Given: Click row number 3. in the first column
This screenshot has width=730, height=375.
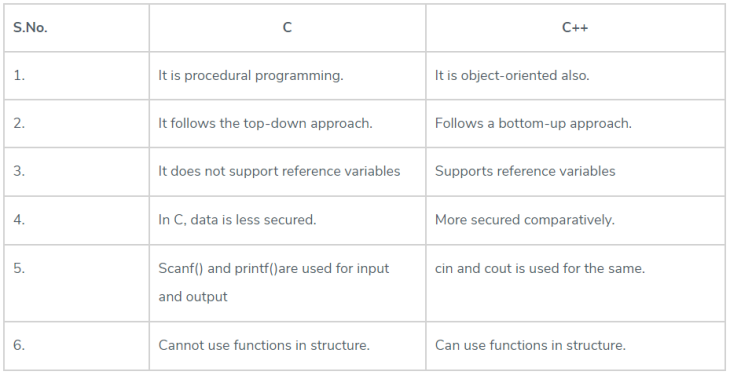Looking at the screenshot, I should [19, 171].
